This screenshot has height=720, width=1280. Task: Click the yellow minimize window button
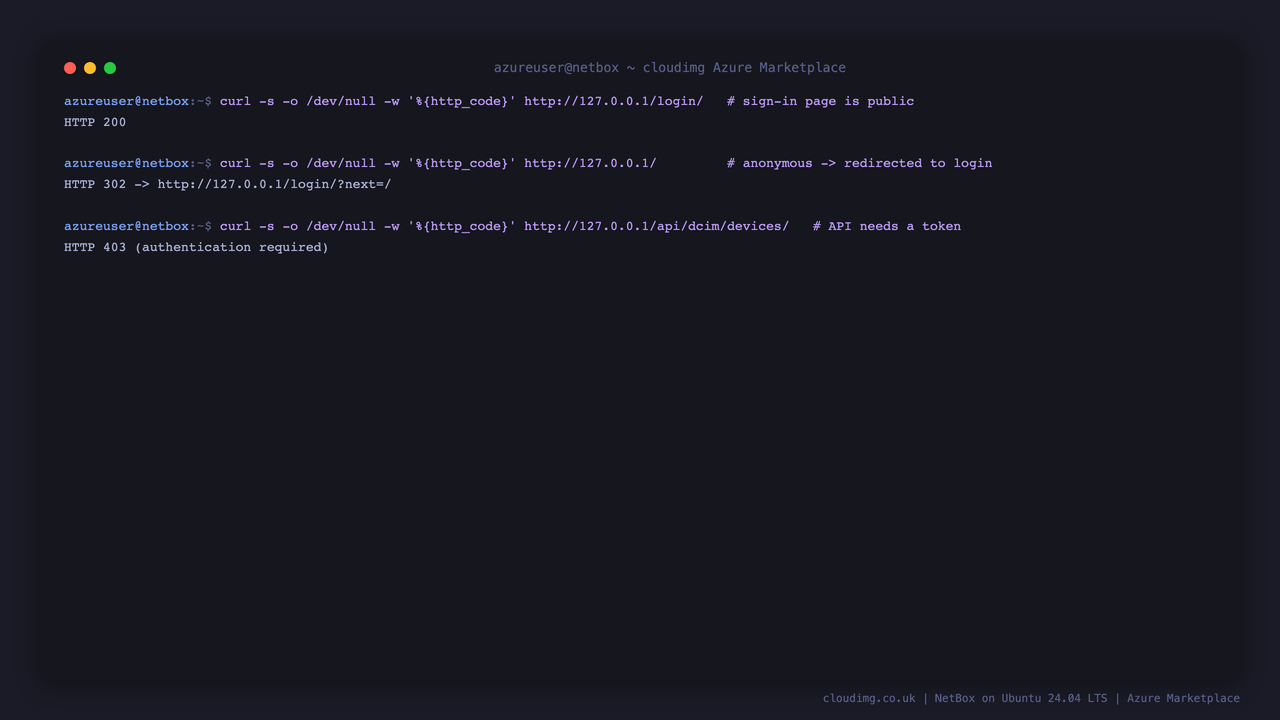tap(90, 68)
